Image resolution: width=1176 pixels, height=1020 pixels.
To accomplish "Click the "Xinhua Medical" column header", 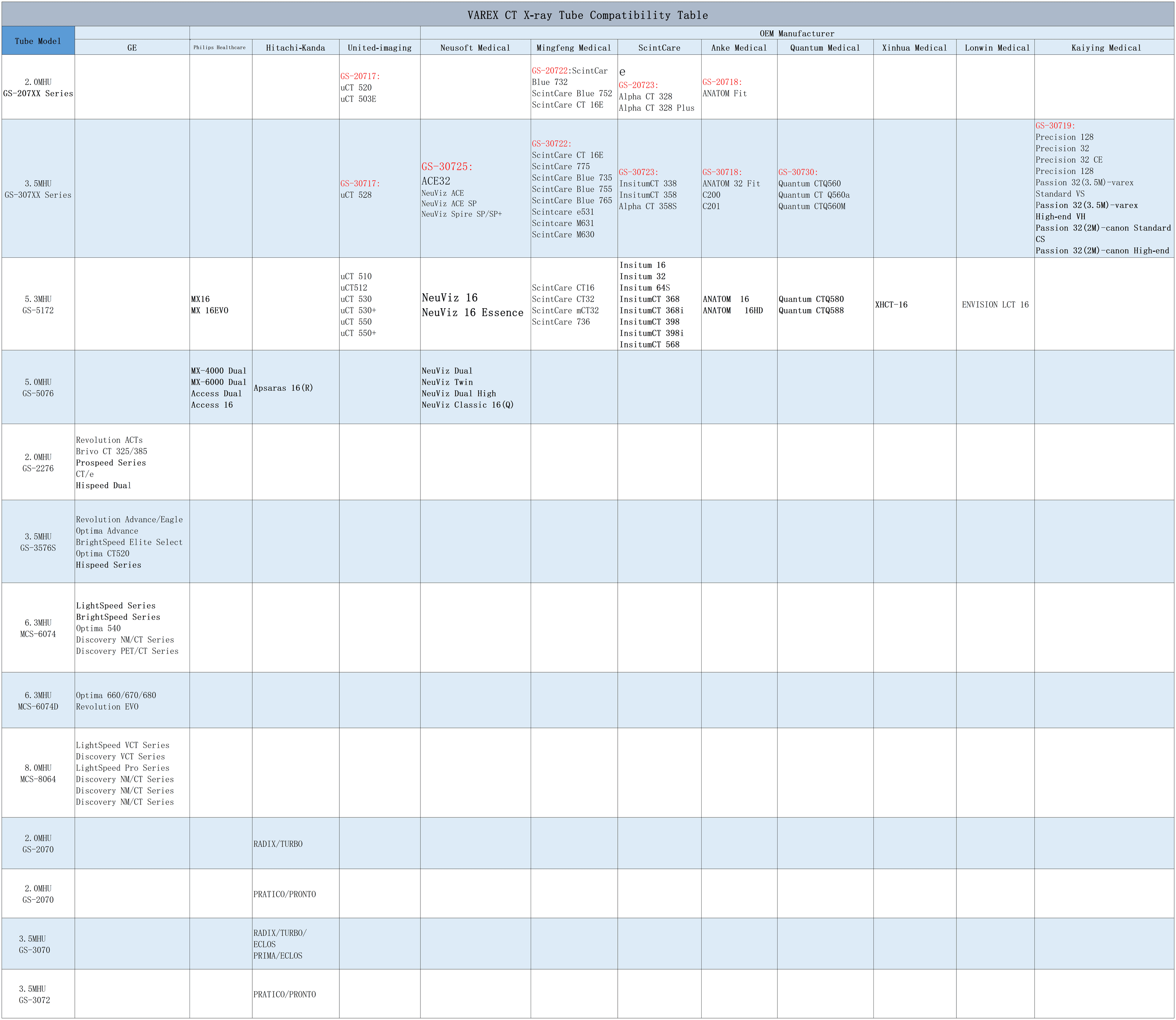I will tap(914, 48).
